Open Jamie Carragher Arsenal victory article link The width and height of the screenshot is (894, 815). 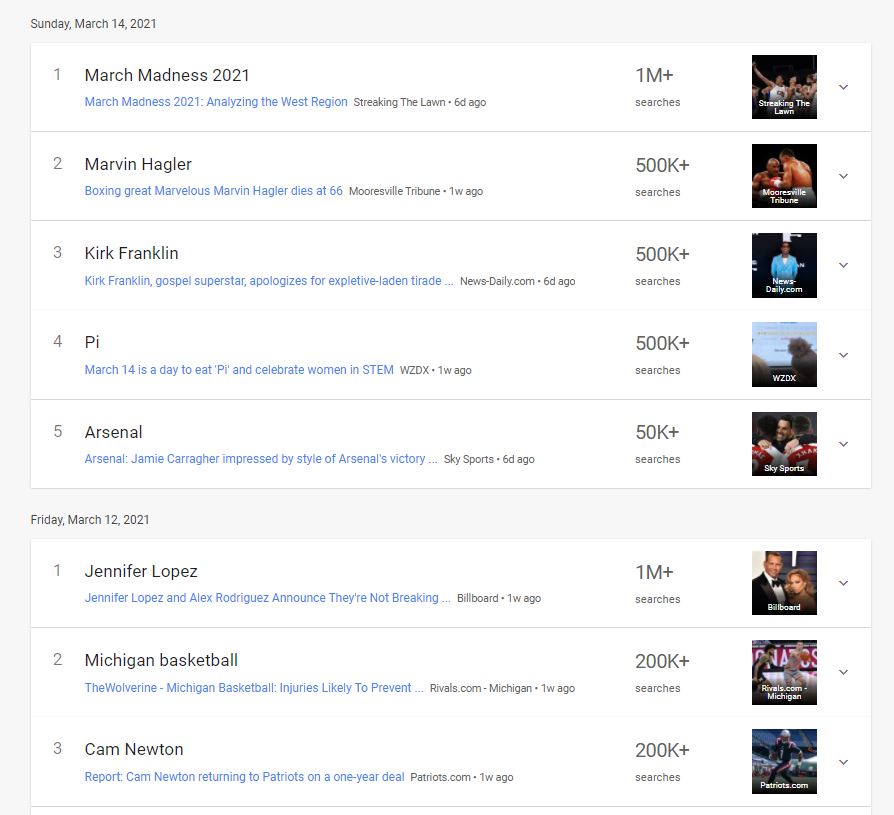coord(261,459)
